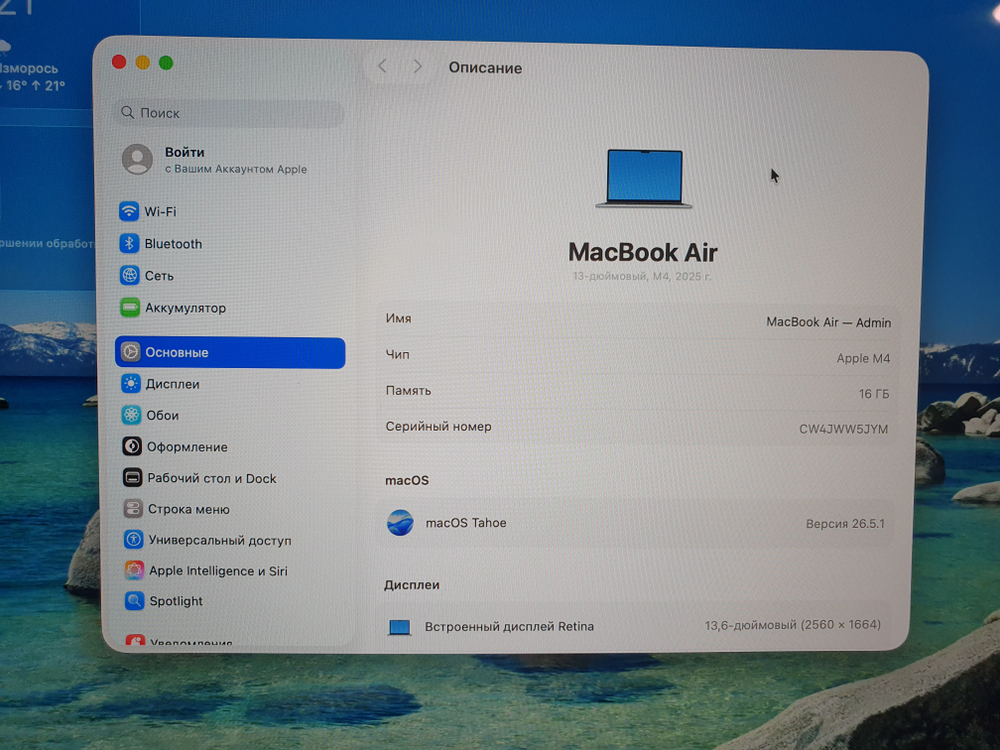The height and width of the screenshot is (750, 1000).
Task: Click the user avatar icon next to Войти
Action: tap(137, 159)
